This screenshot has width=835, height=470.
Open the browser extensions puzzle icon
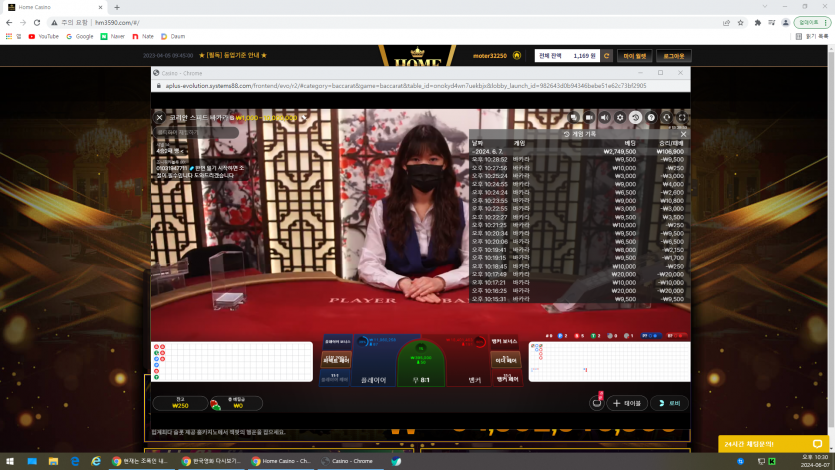tap(757, 23)
